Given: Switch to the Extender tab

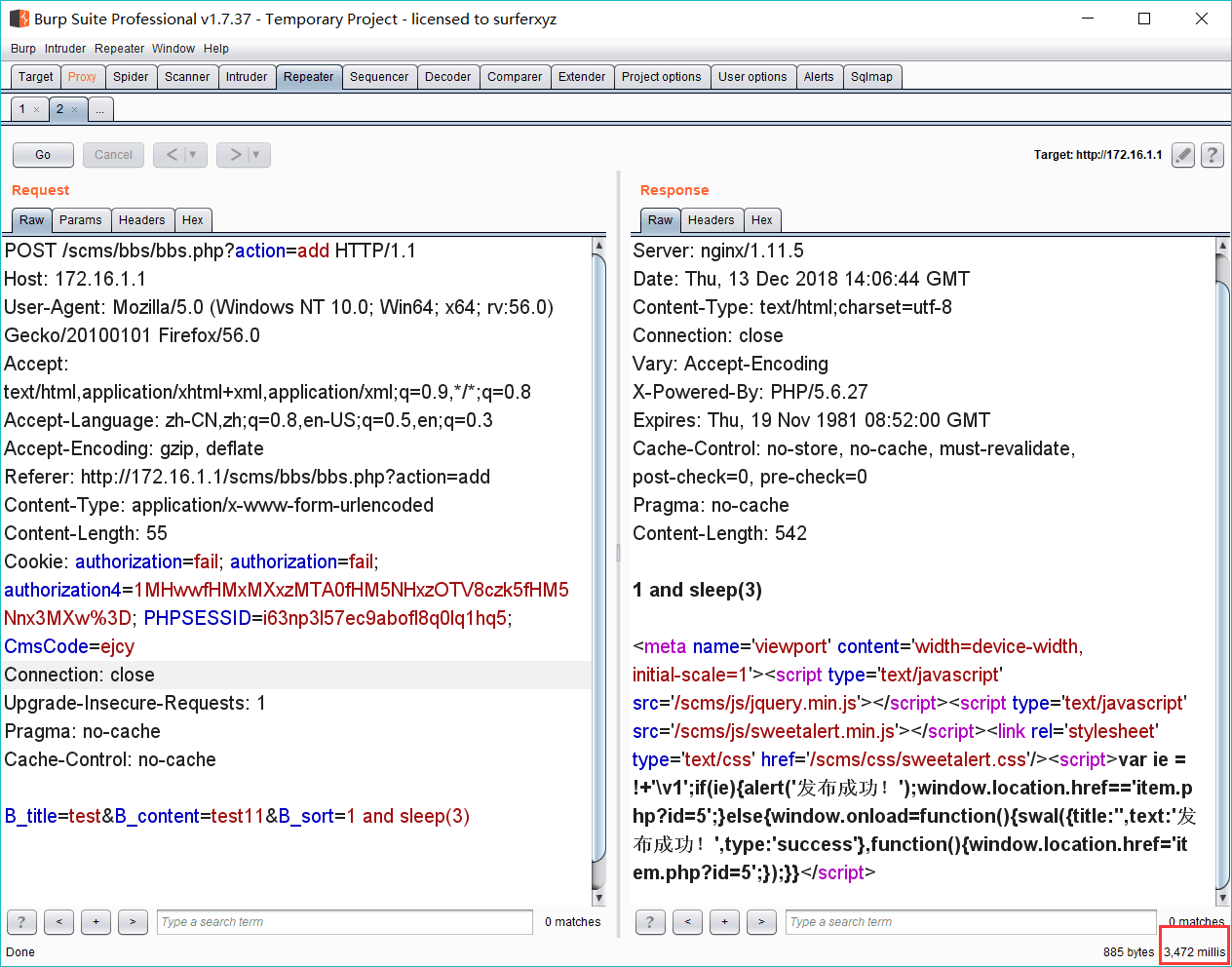Looking at the screenshot, I should (582, 77).
